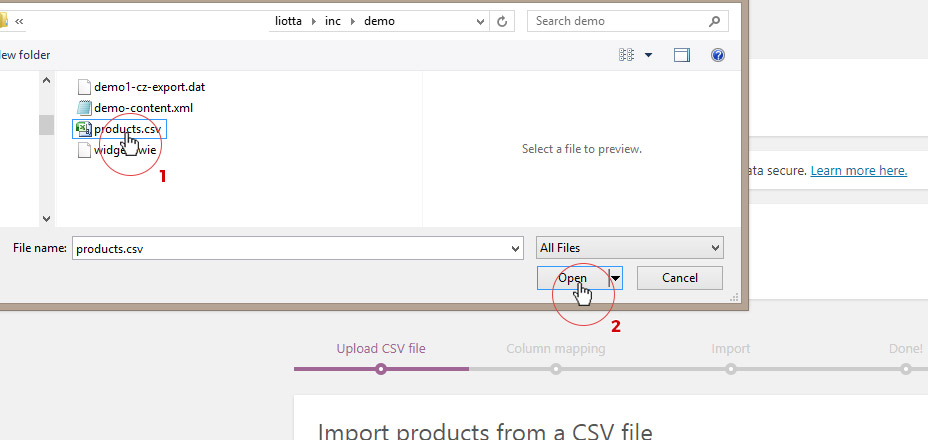Expand the File name dropdown arrow
Screen dimensions: 928x440
click(x=515, y=248)
